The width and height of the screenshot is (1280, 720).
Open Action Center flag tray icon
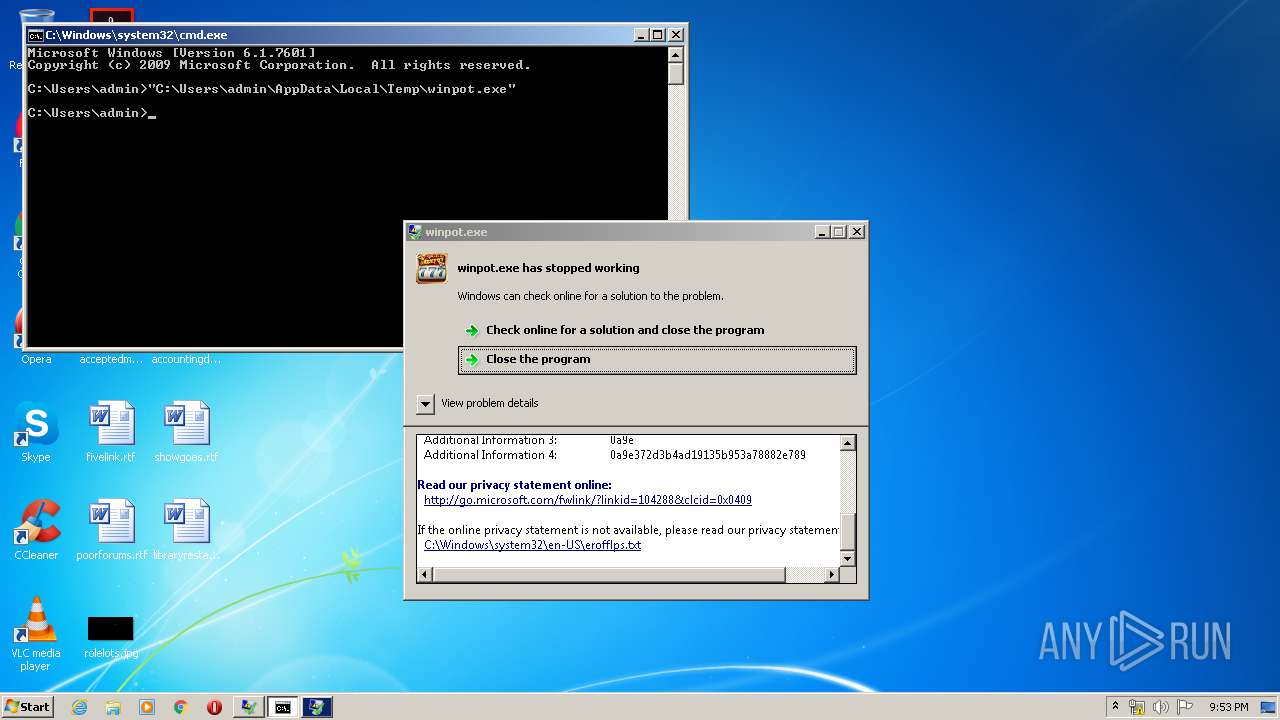[x=1184, y=707]
